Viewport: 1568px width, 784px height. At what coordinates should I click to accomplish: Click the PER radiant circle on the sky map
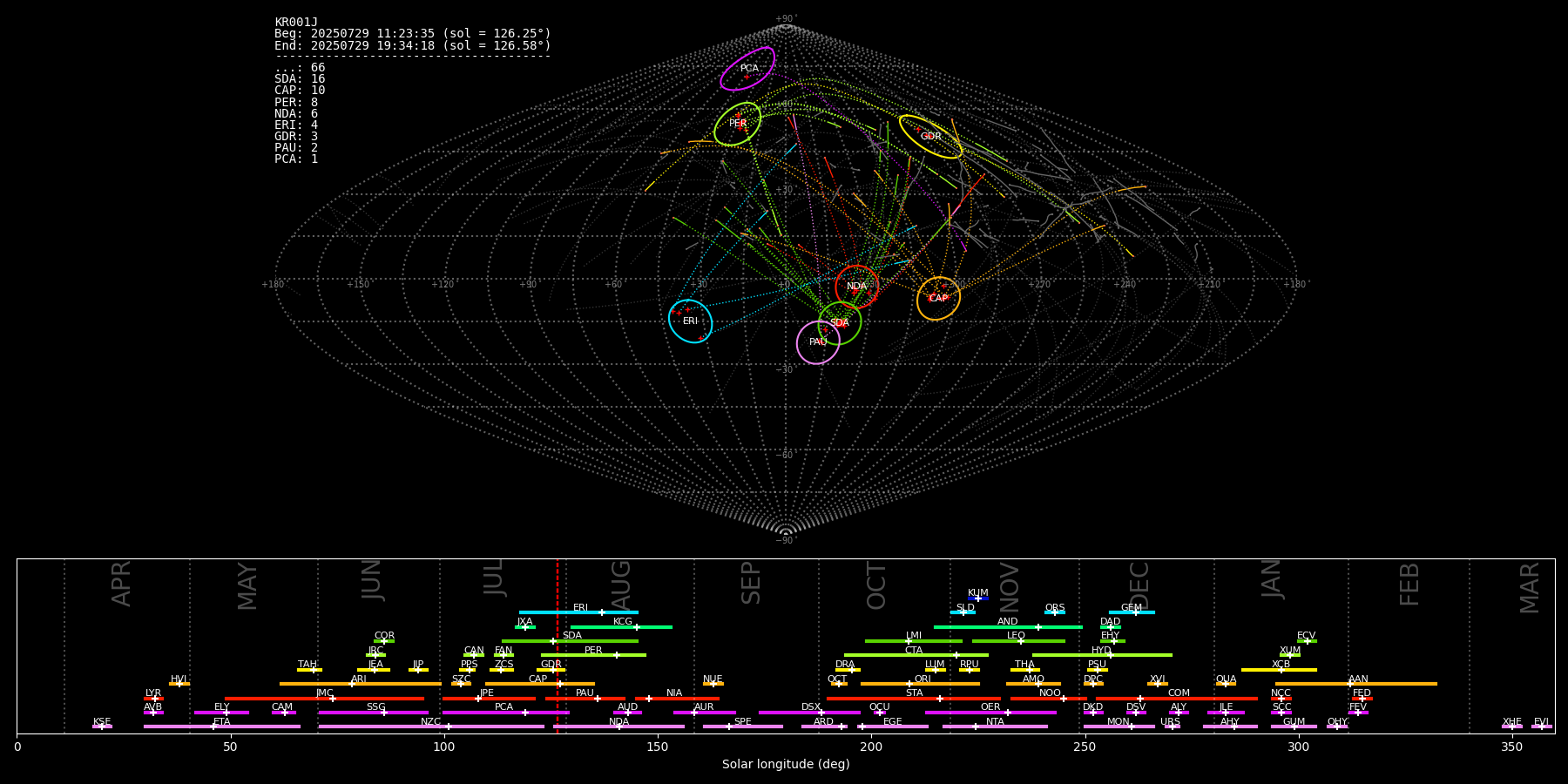(x=738, y=124)
